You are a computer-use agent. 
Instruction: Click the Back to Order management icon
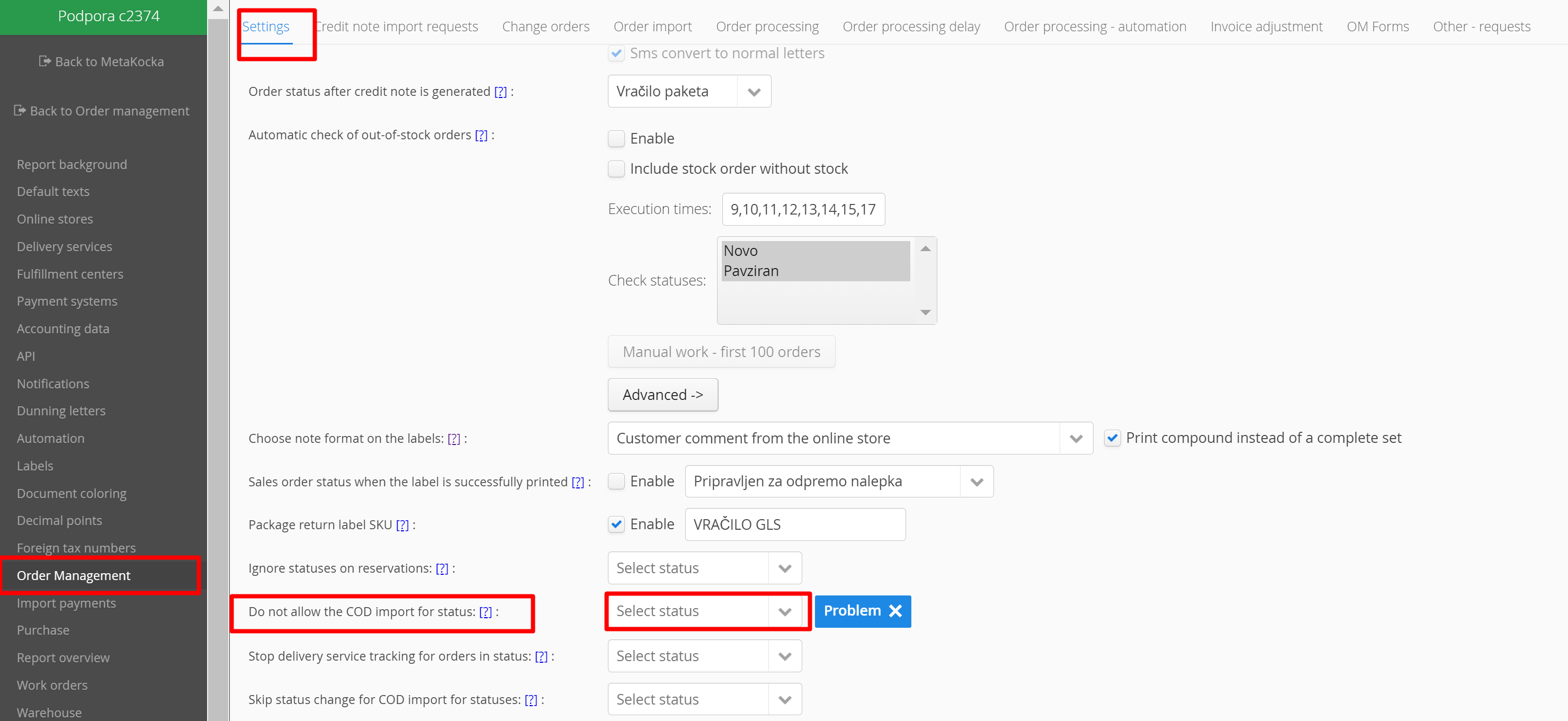point(20,110)
